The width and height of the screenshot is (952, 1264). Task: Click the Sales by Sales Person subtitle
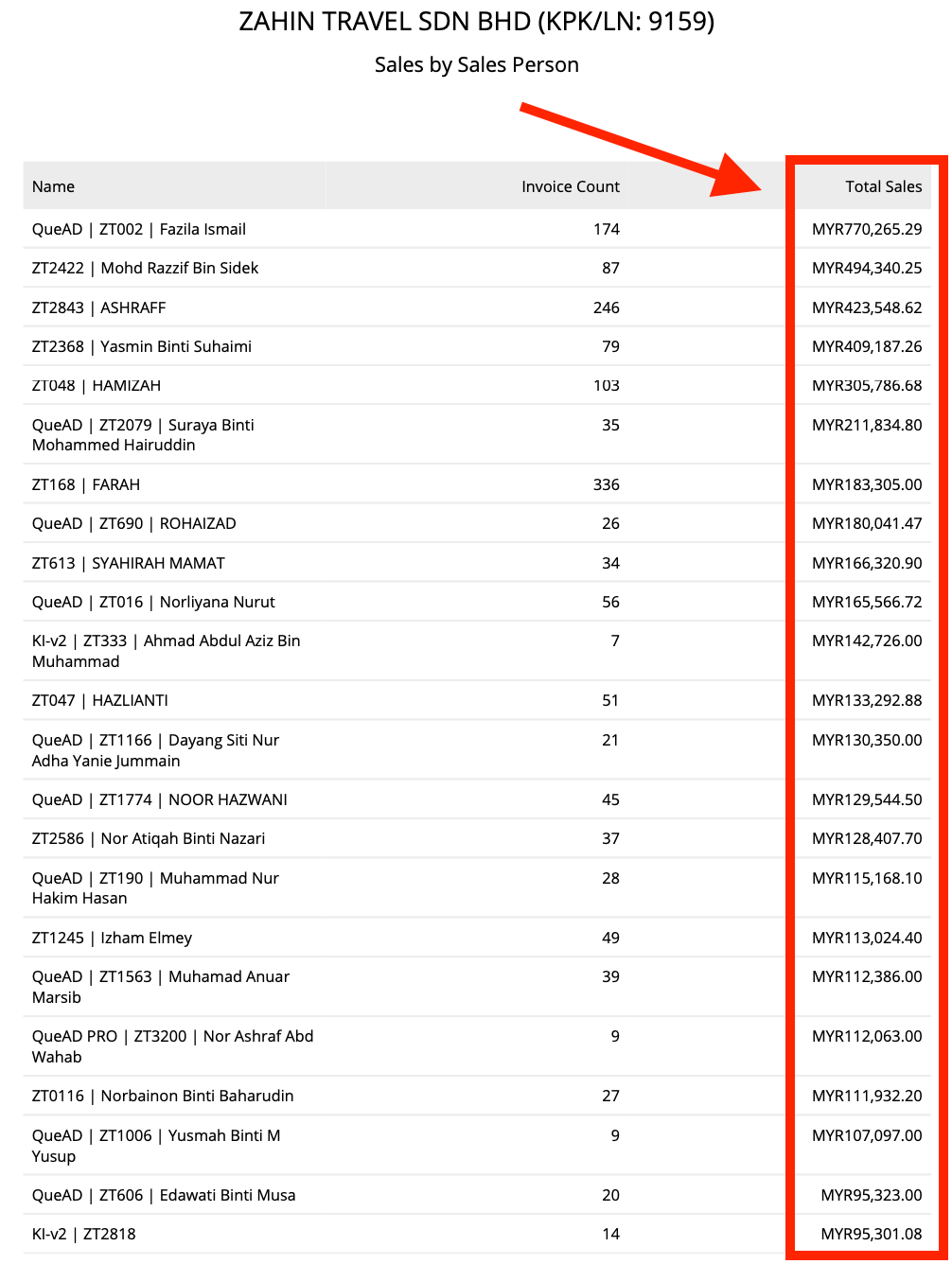[x=476, y=64]
